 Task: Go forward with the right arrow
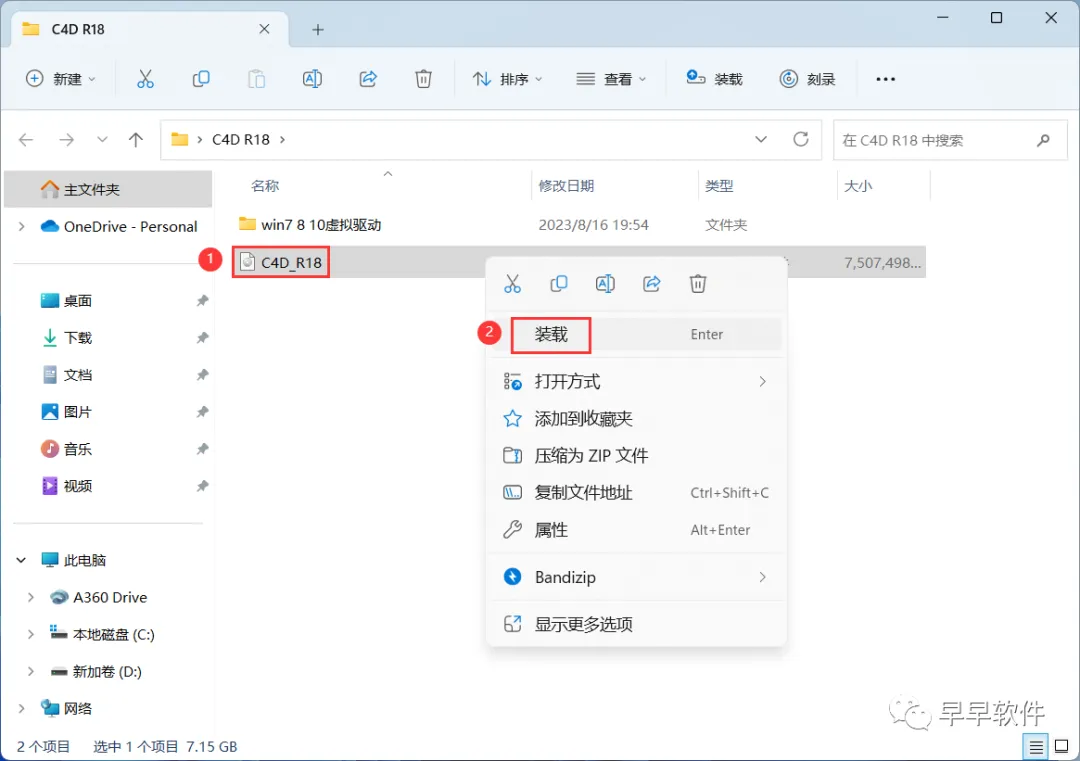tap(66, 140)
